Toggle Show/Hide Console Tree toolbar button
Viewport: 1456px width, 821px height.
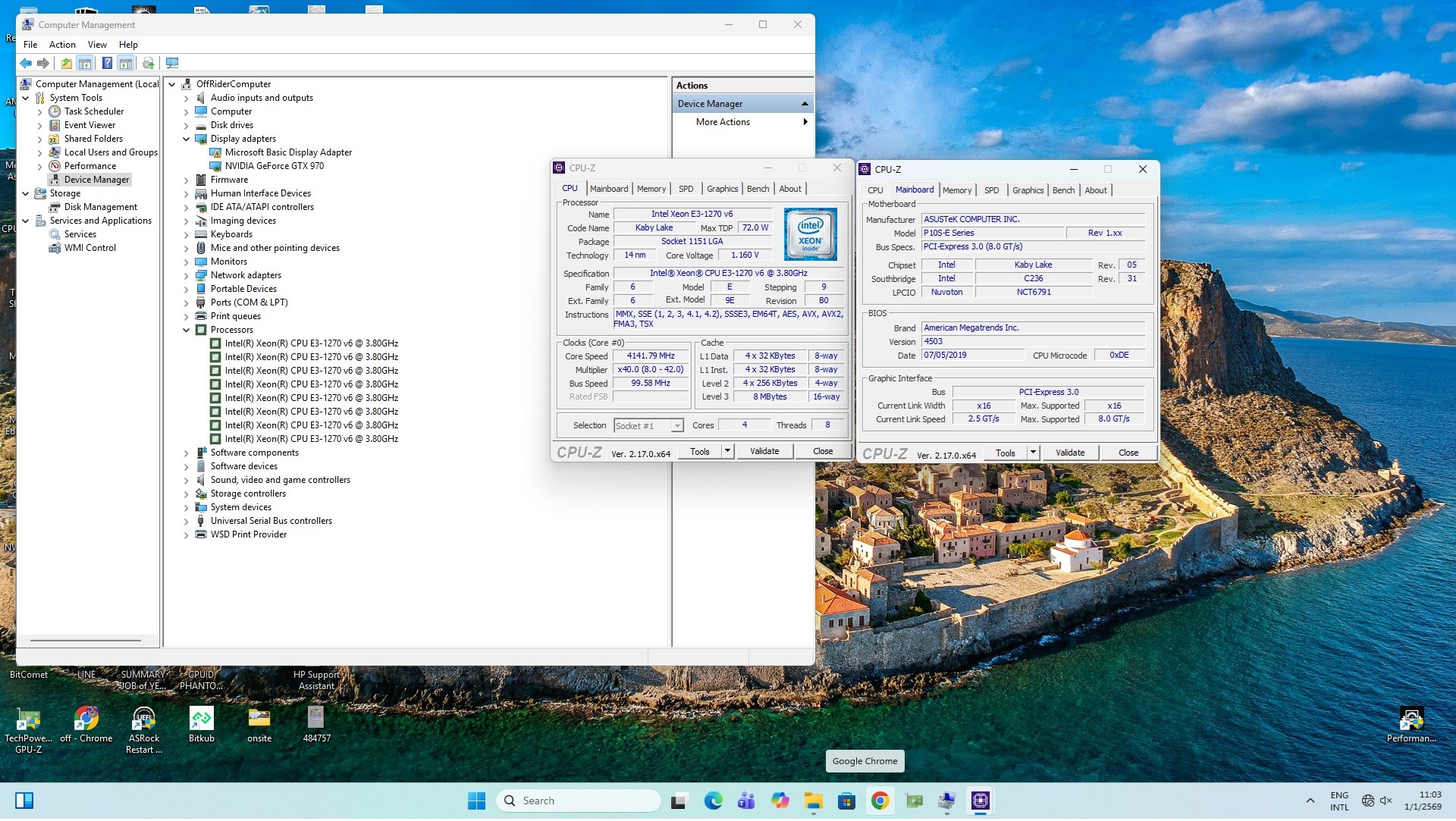[85, 64]
